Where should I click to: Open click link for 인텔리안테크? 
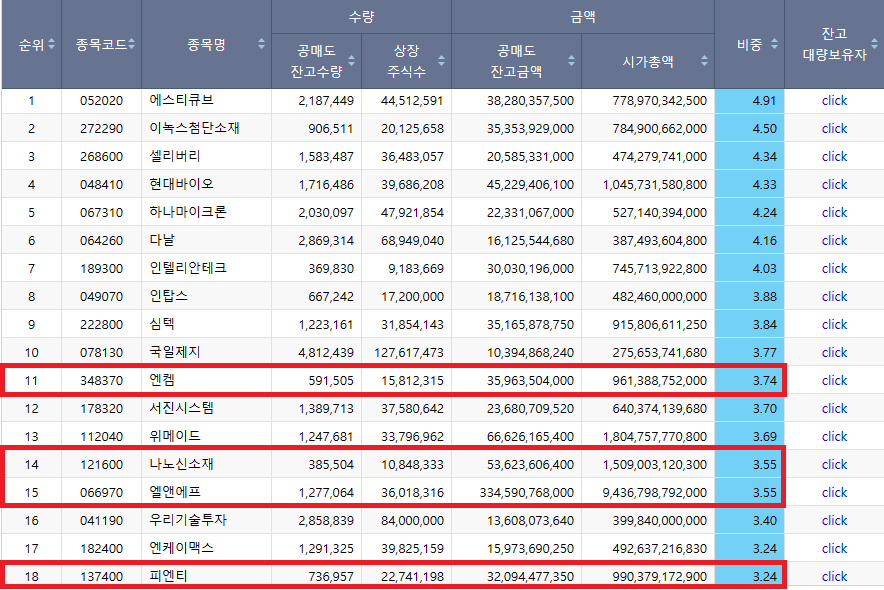point(834,269)
